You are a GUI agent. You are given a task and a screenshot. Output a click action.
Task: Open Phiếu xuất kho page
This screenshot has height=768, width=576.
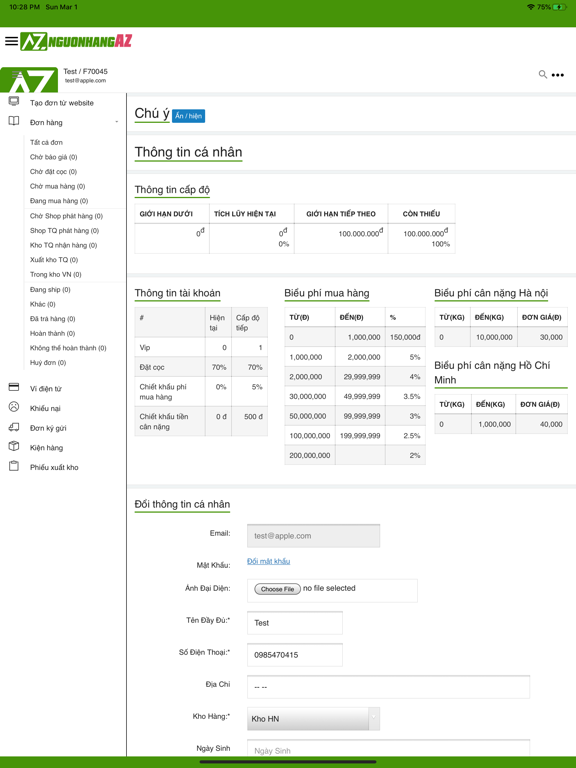(54, 467)
